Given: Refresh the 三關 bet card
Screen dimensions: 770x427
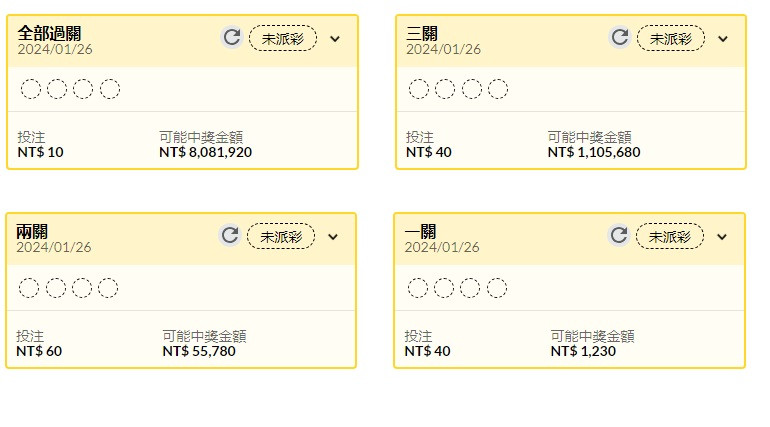Looking at the screenshot, I should click(620, 38).
